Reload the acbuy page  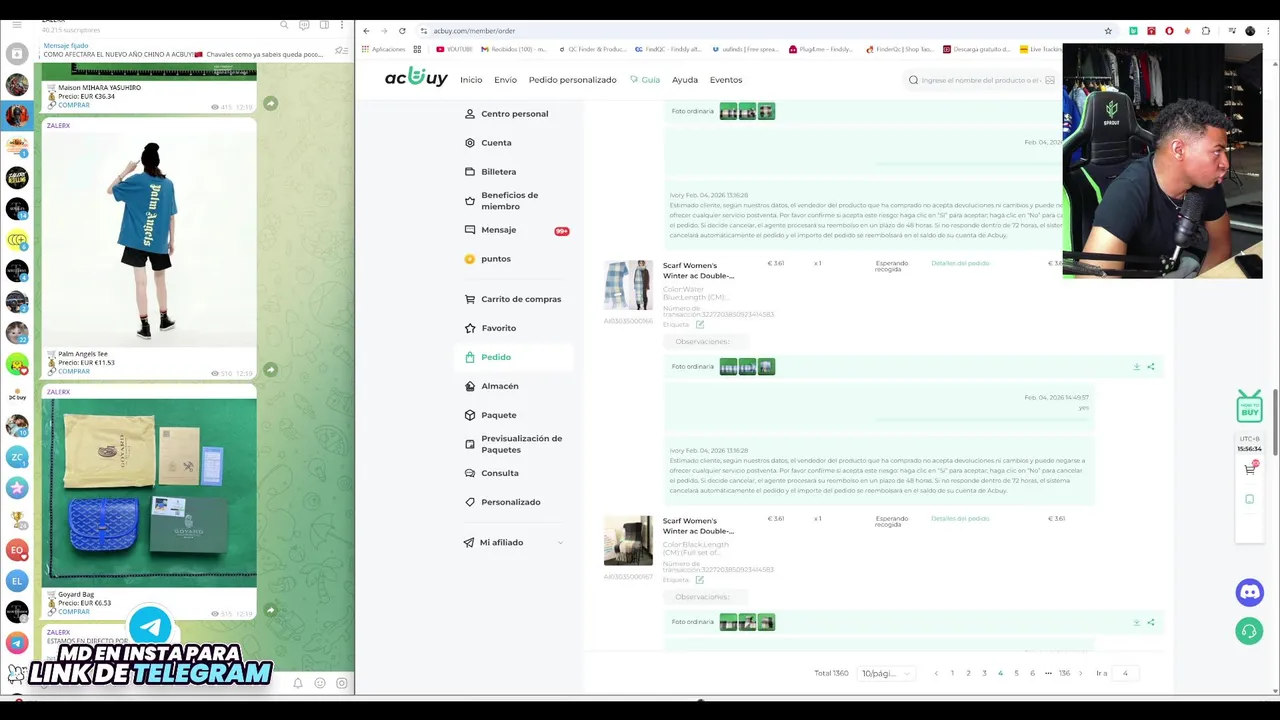(x=402, y=31)
